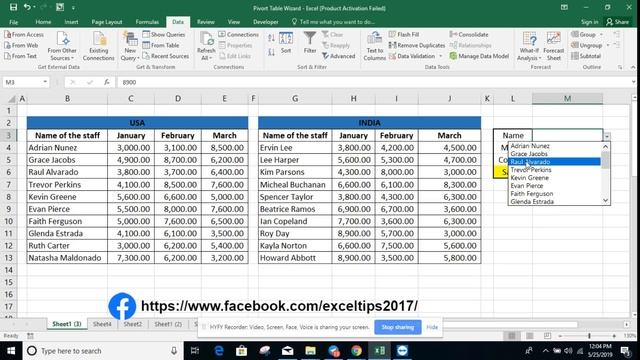Open Refresh All dropdown
The height and width of the screenshot is (360, 640).
coord(206,46)
